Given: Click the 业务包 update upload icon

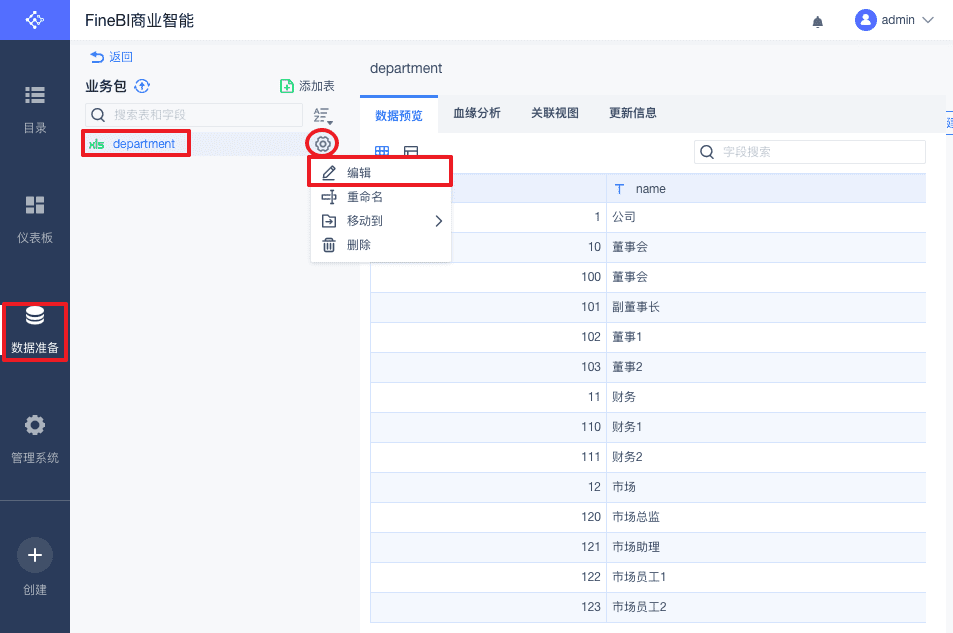Looking at the screenshot, I should (x=142, y=86).
